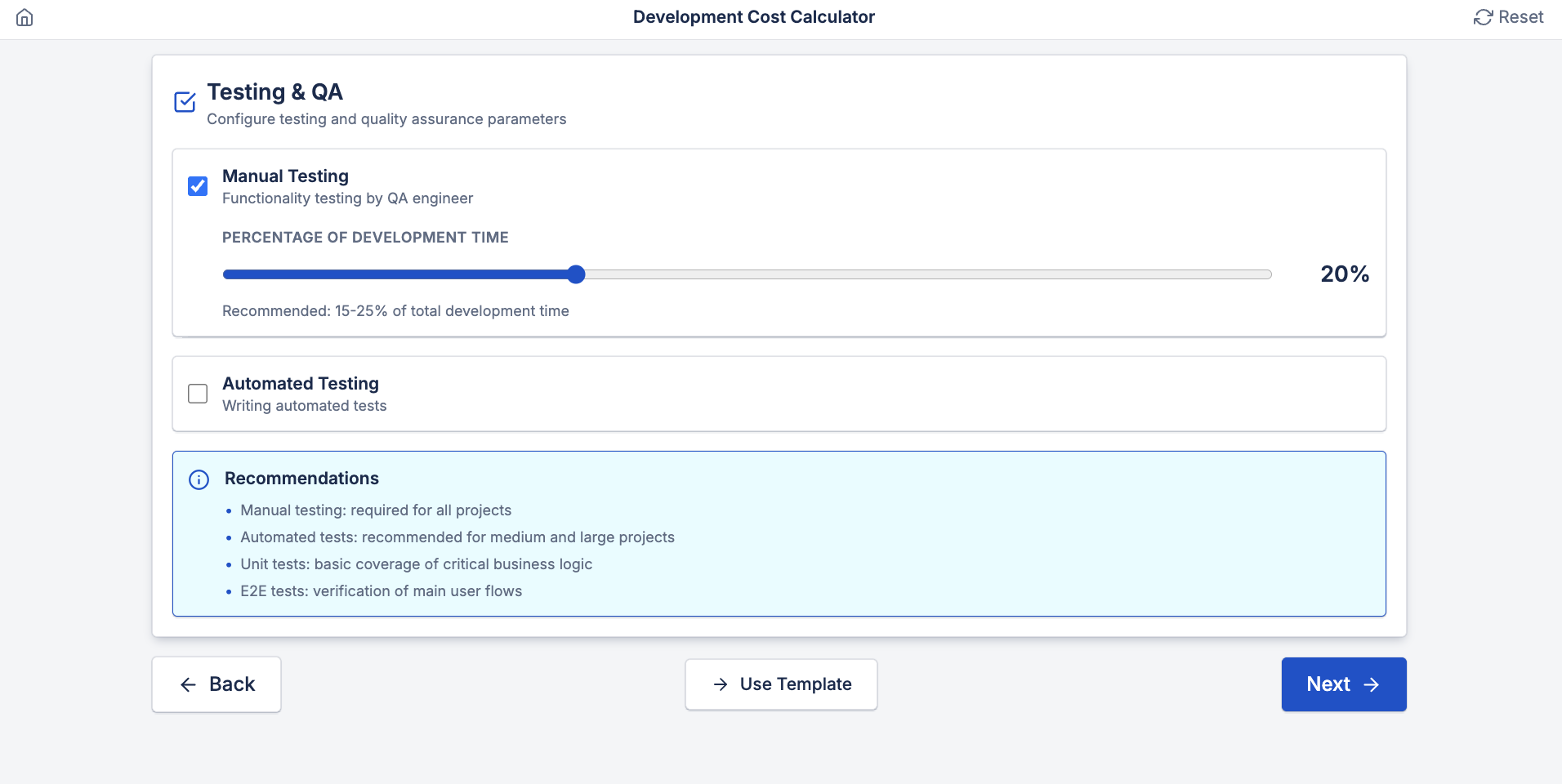Click the 20% value label
This screenshot has height=784, width=1562.
1343,274
